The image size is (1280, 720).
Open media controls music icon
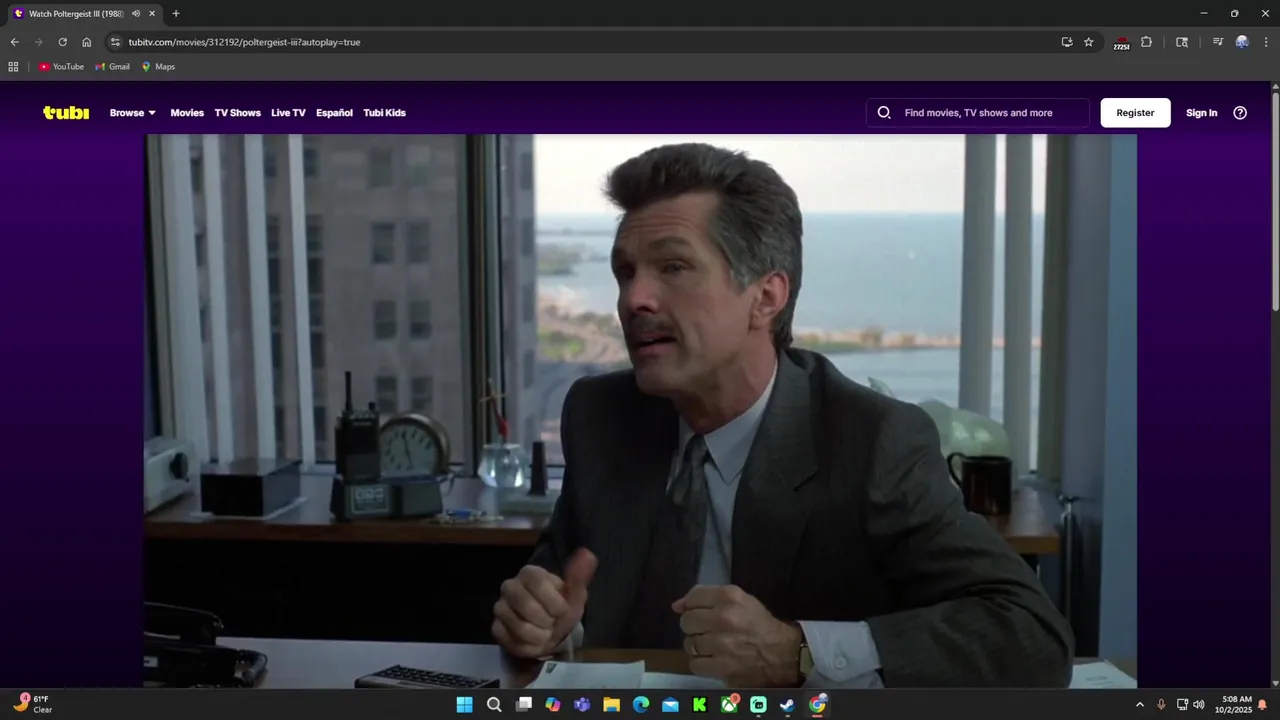click(1217, 42)
